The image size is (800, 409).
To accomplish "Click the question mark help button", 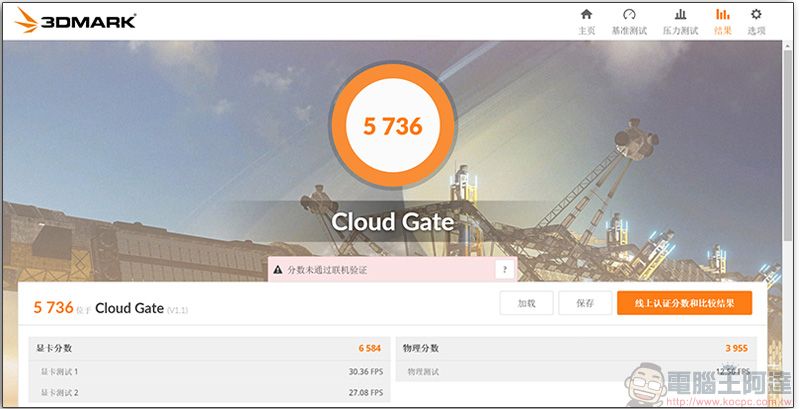I will point(505,270).
